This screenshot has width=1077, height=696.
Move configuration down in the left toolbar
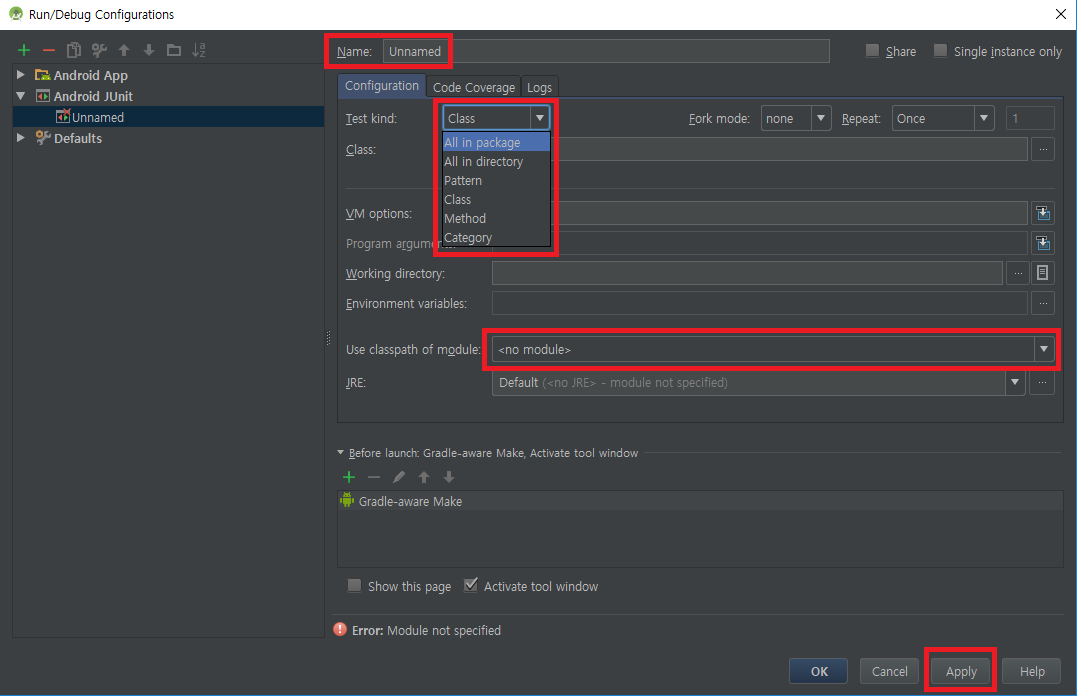(x=149, y=50)
